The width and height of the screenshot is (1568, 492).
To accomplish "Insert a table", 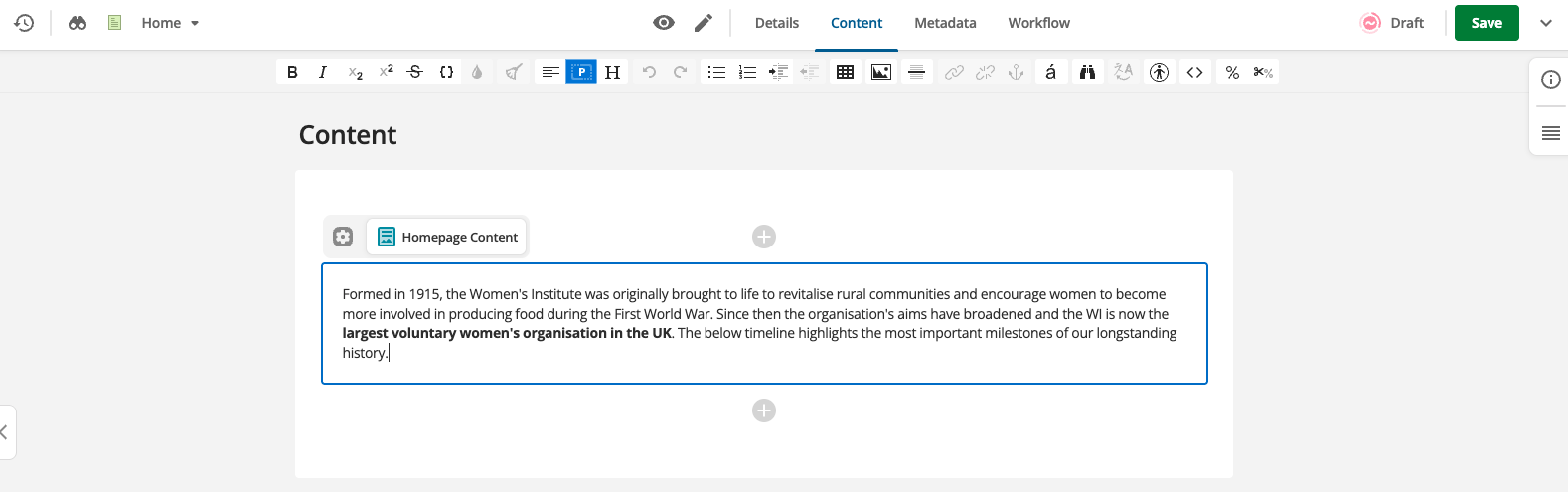I will (x=845, y=72).
